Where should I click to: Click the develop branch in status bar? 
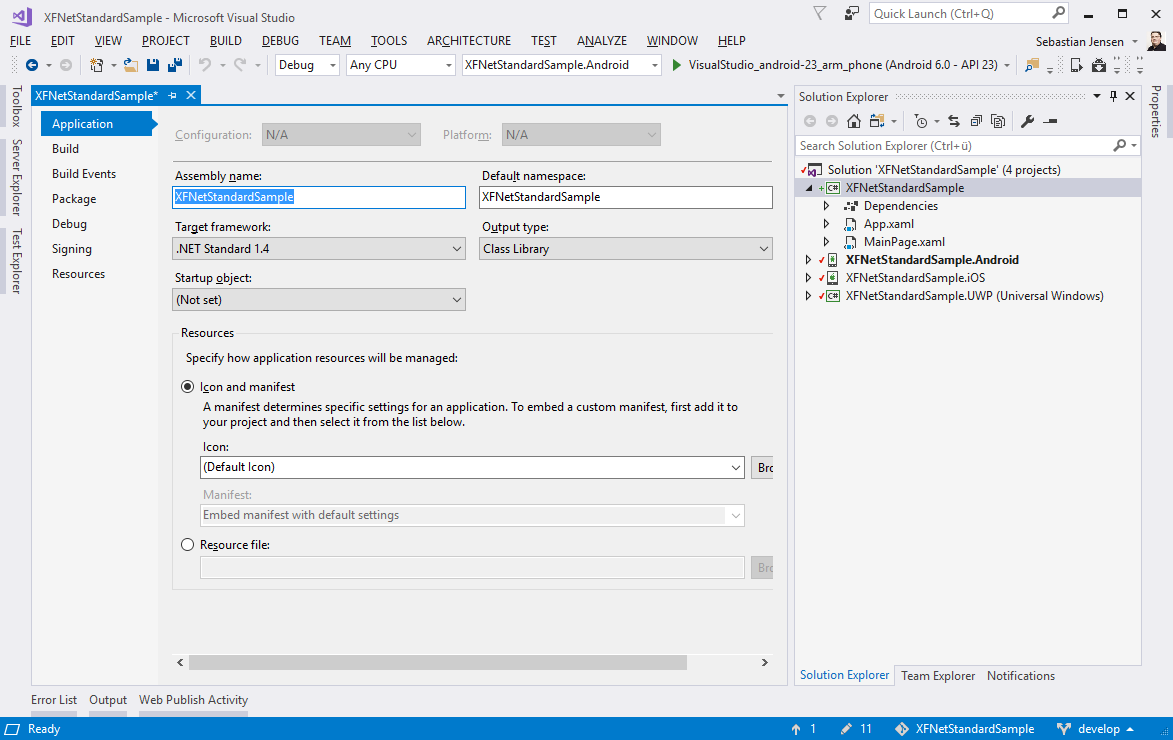pos(1097,729)
